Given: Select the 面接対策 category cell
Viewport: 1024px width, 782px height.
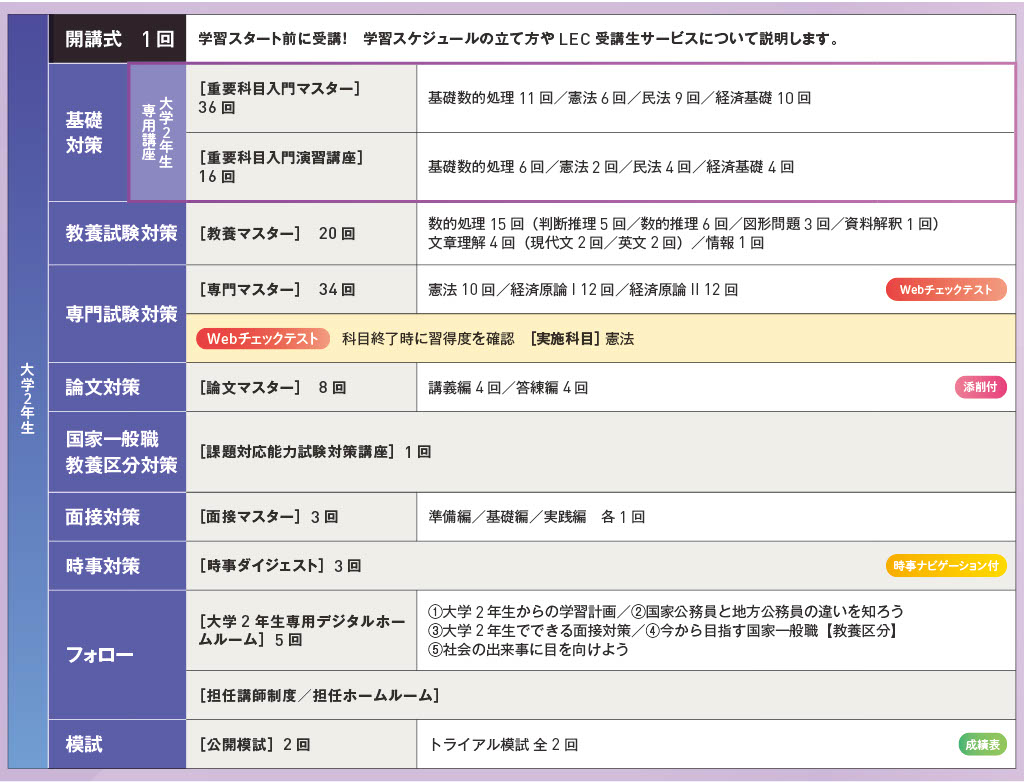Looking at the screenshot, I should (118, 517).
